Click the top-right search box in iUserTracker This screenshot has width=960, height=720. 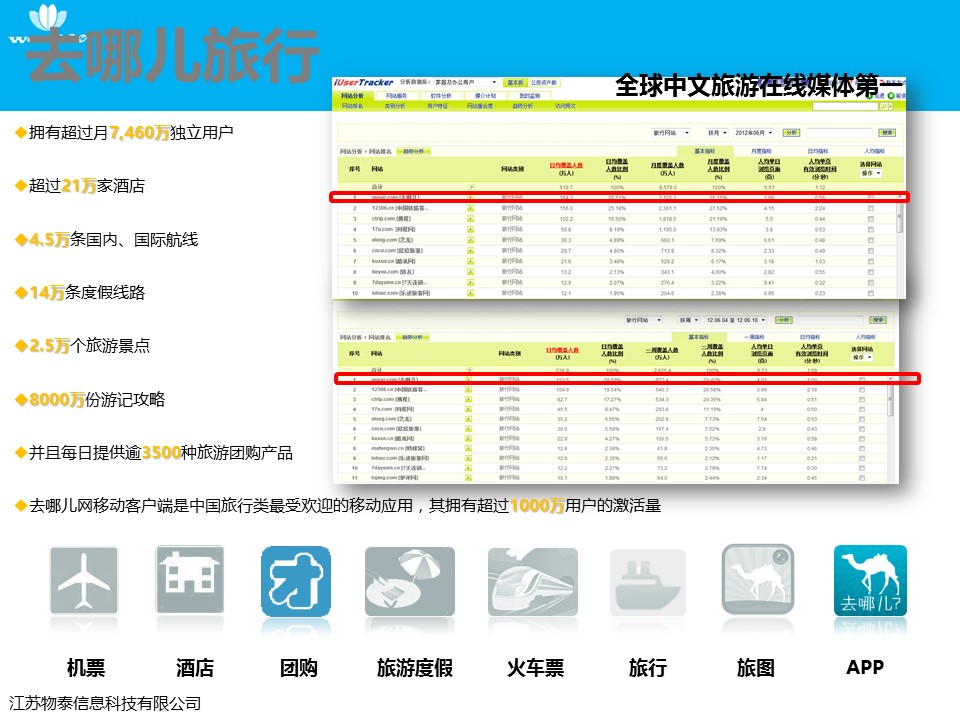pos(846,107)
